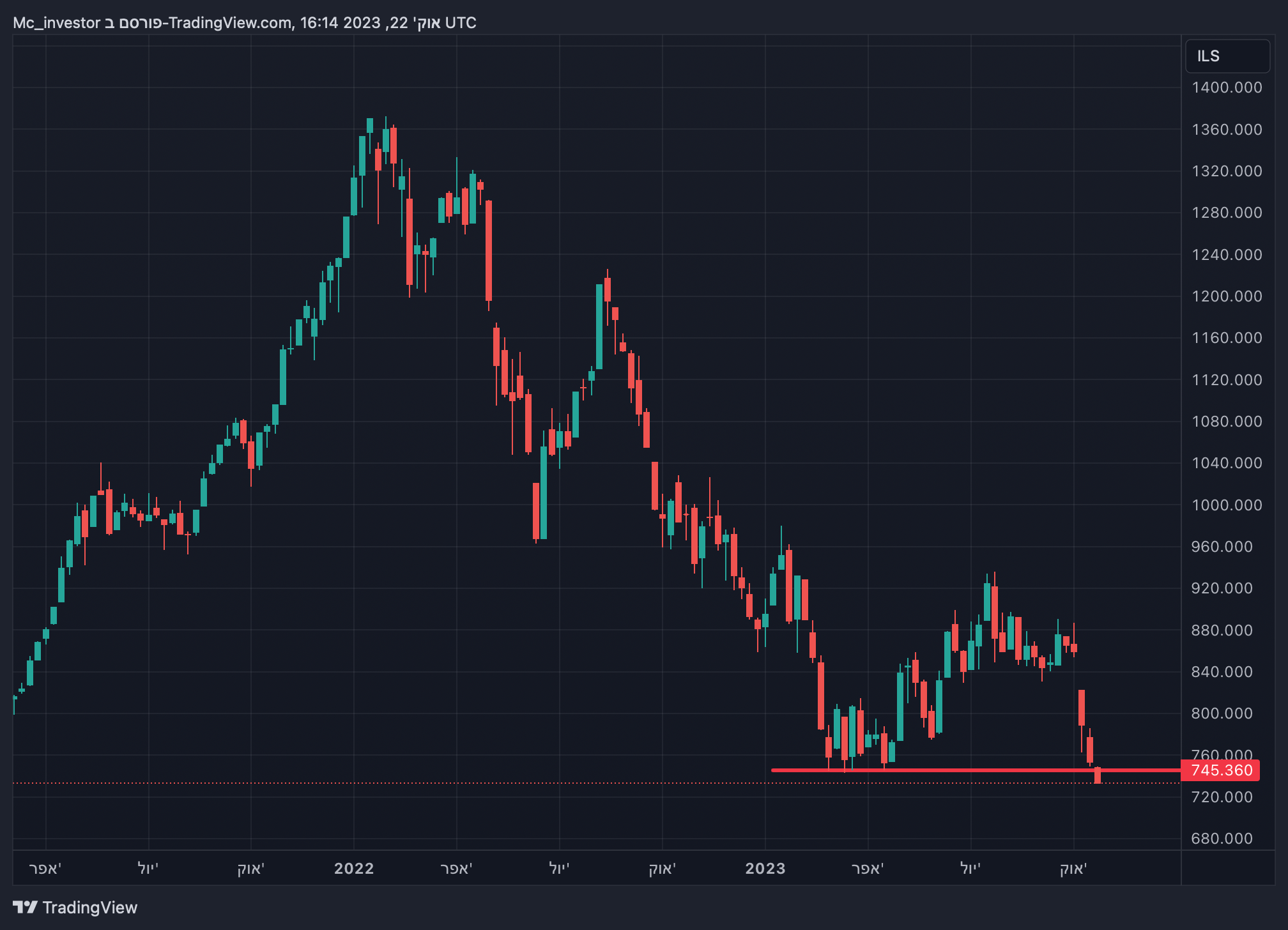Click the 1240.000 price scale label
The height and width of the screenshot is (930, 1288).
click(x=1227, y=255)
